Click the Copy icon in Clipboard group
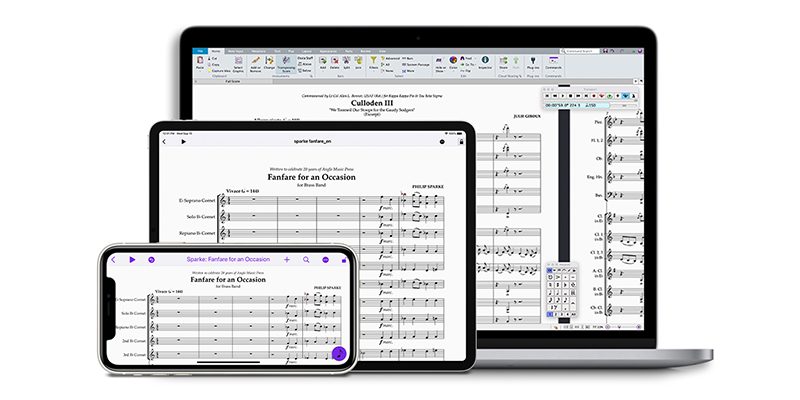 214,65
